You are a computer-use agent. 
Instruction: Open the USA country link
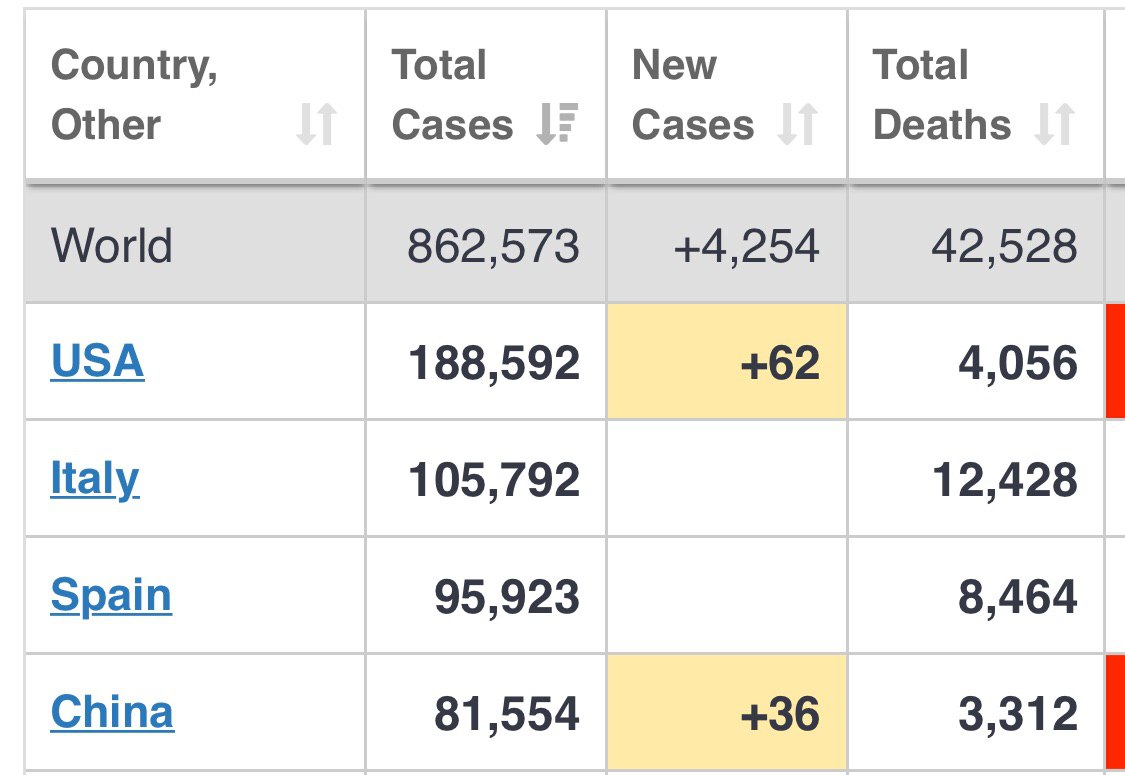pyautogui.click(x=97, y=361)
